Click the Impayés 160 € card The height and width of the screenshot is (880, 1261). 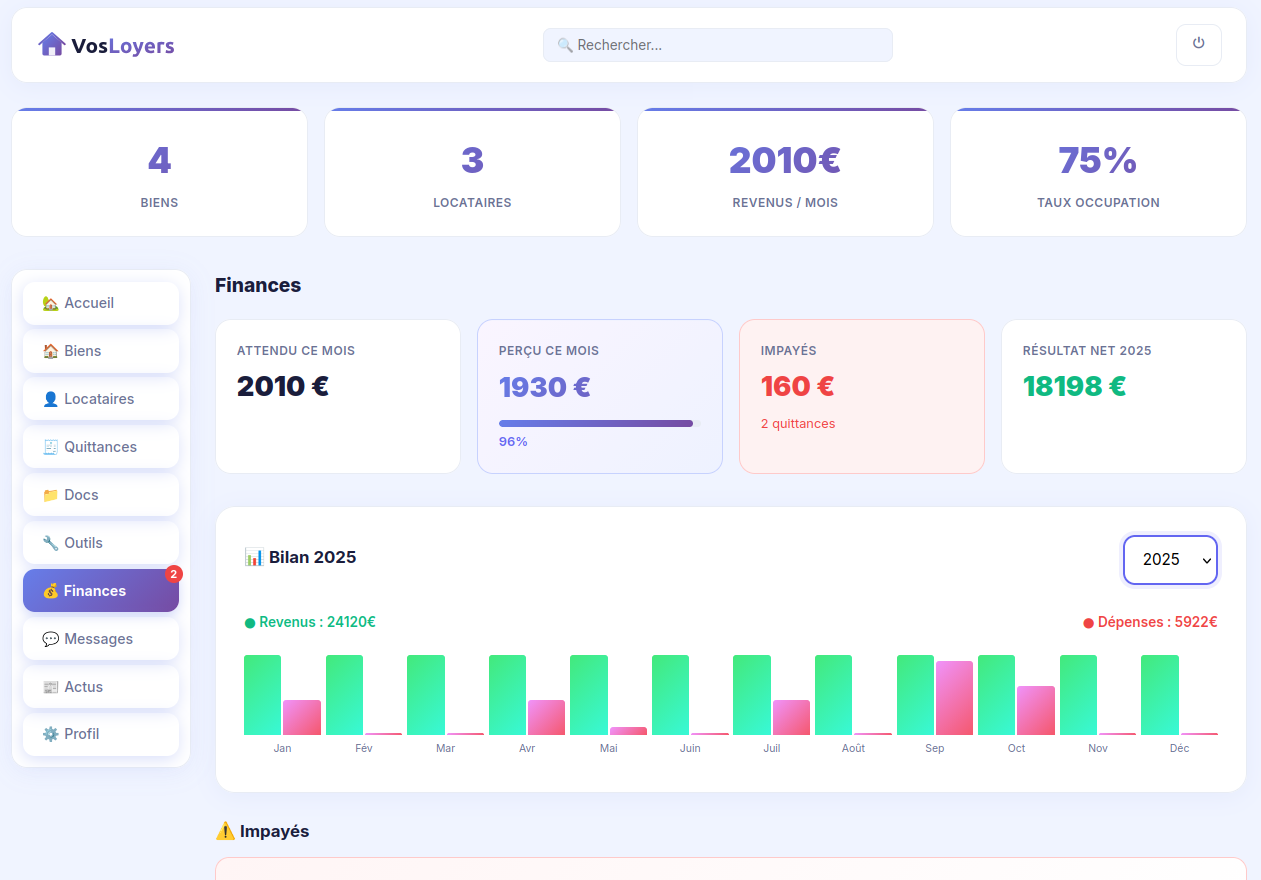click(862, 396)
